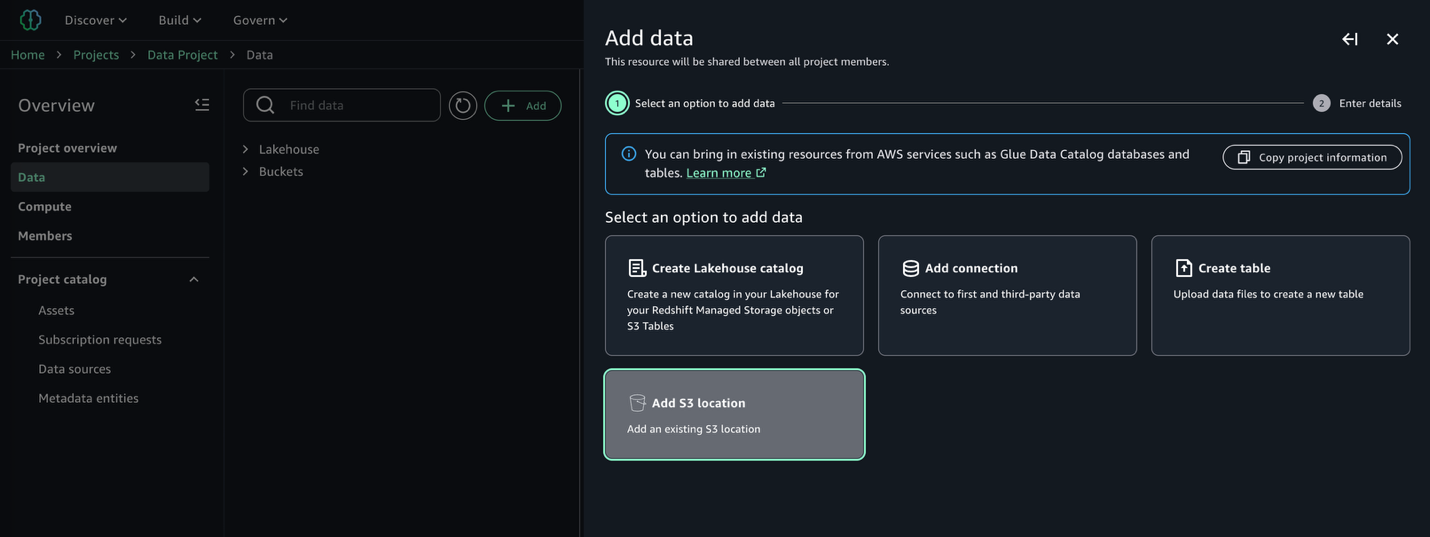Open the Build dropdown menu

180,20
